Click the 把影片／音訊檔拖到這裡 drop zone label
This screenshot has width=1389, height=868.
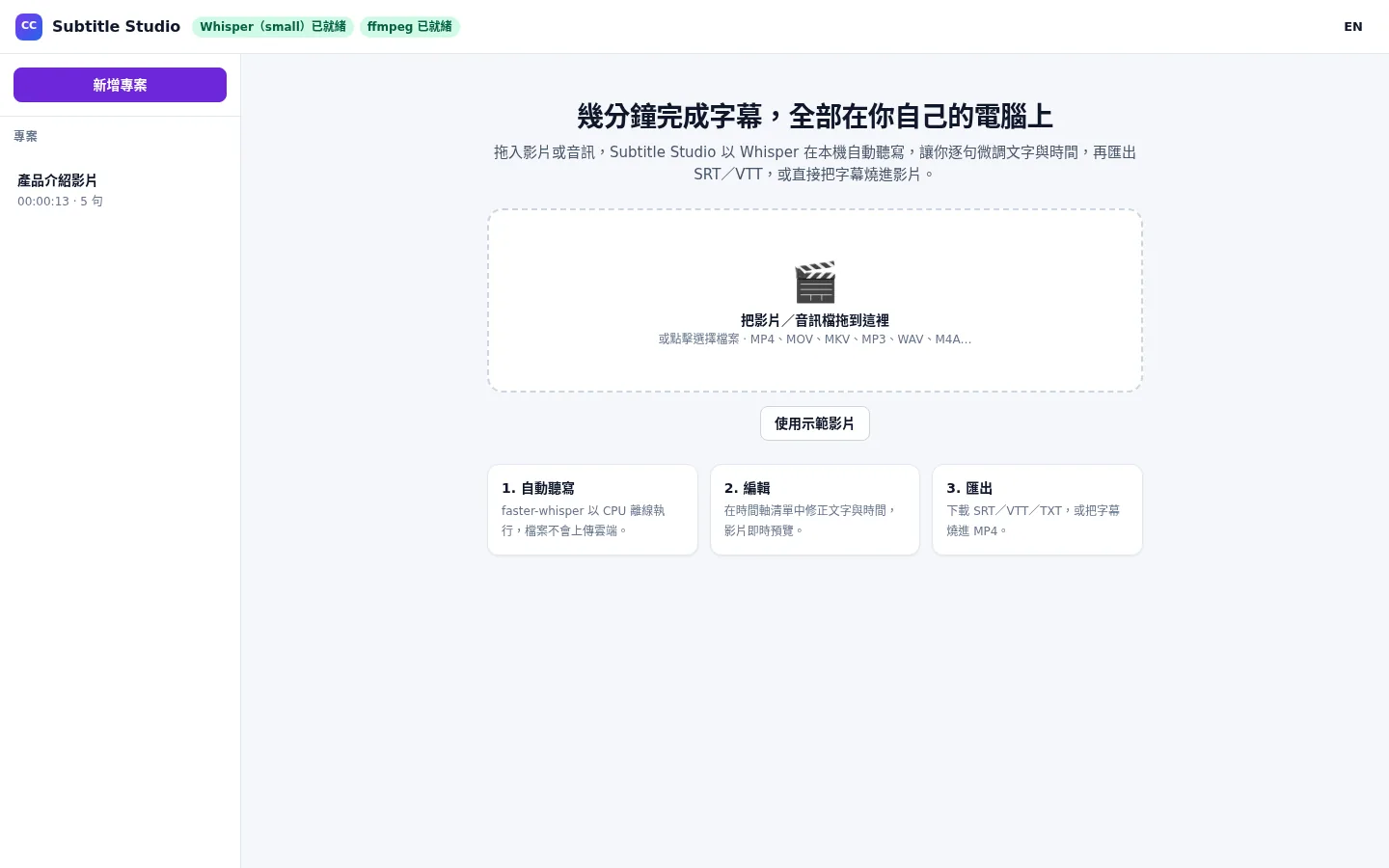coord(815,320)
